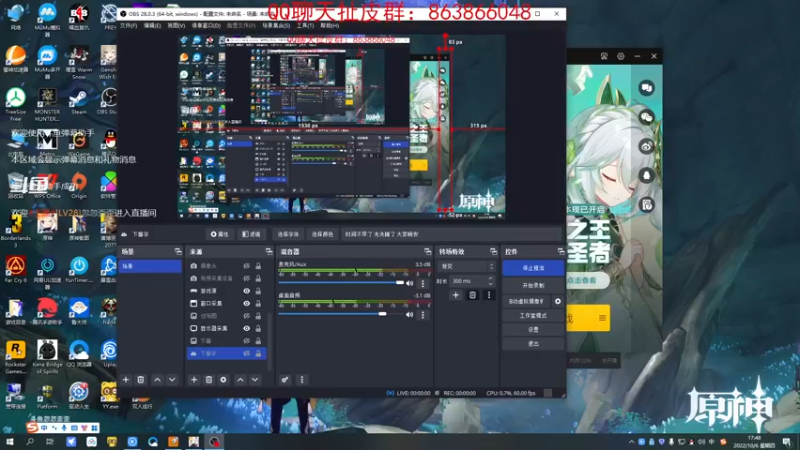The height and width of the screenshot is (450, 800).
Task: Open the mixer panel's bottom three-dot menu
Action: (302, 380)
